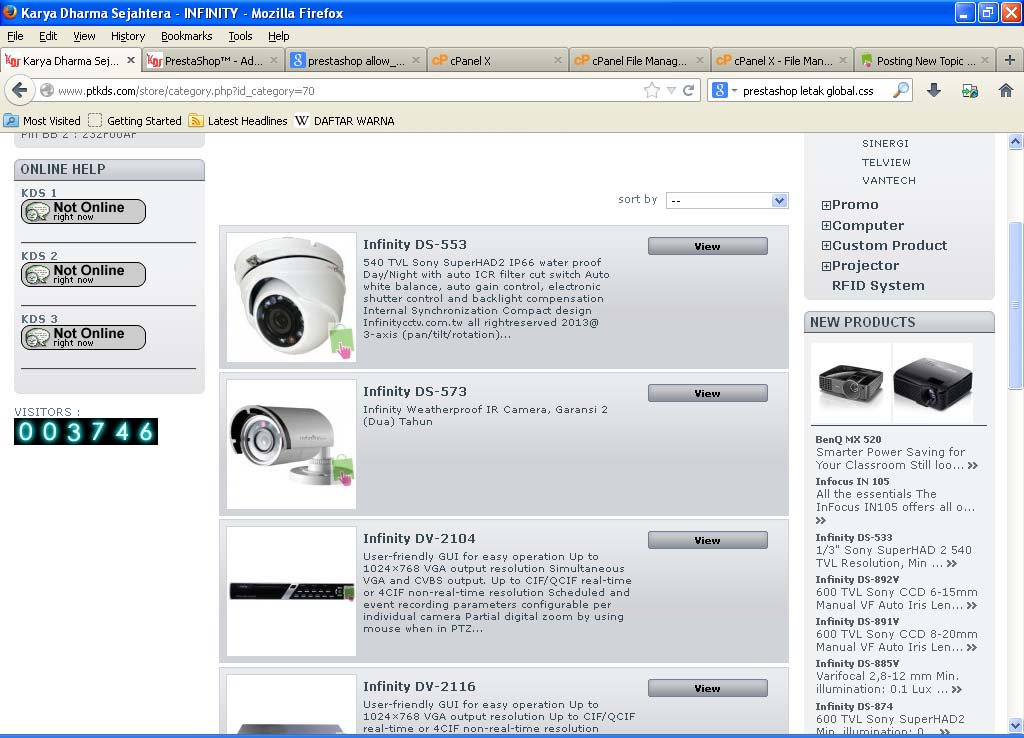Switch to the prestashop allow_ tab
1024x738 pixels.
pos(355,61)
